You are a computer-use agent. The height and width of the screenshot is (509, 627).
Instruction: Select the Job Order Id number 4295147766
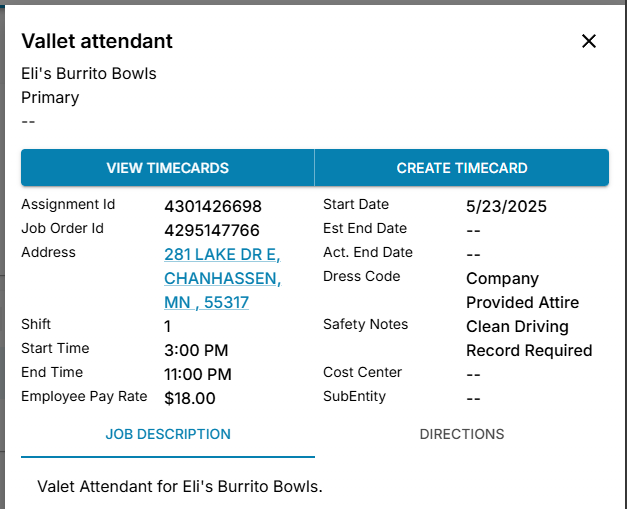tap(212, 231)
